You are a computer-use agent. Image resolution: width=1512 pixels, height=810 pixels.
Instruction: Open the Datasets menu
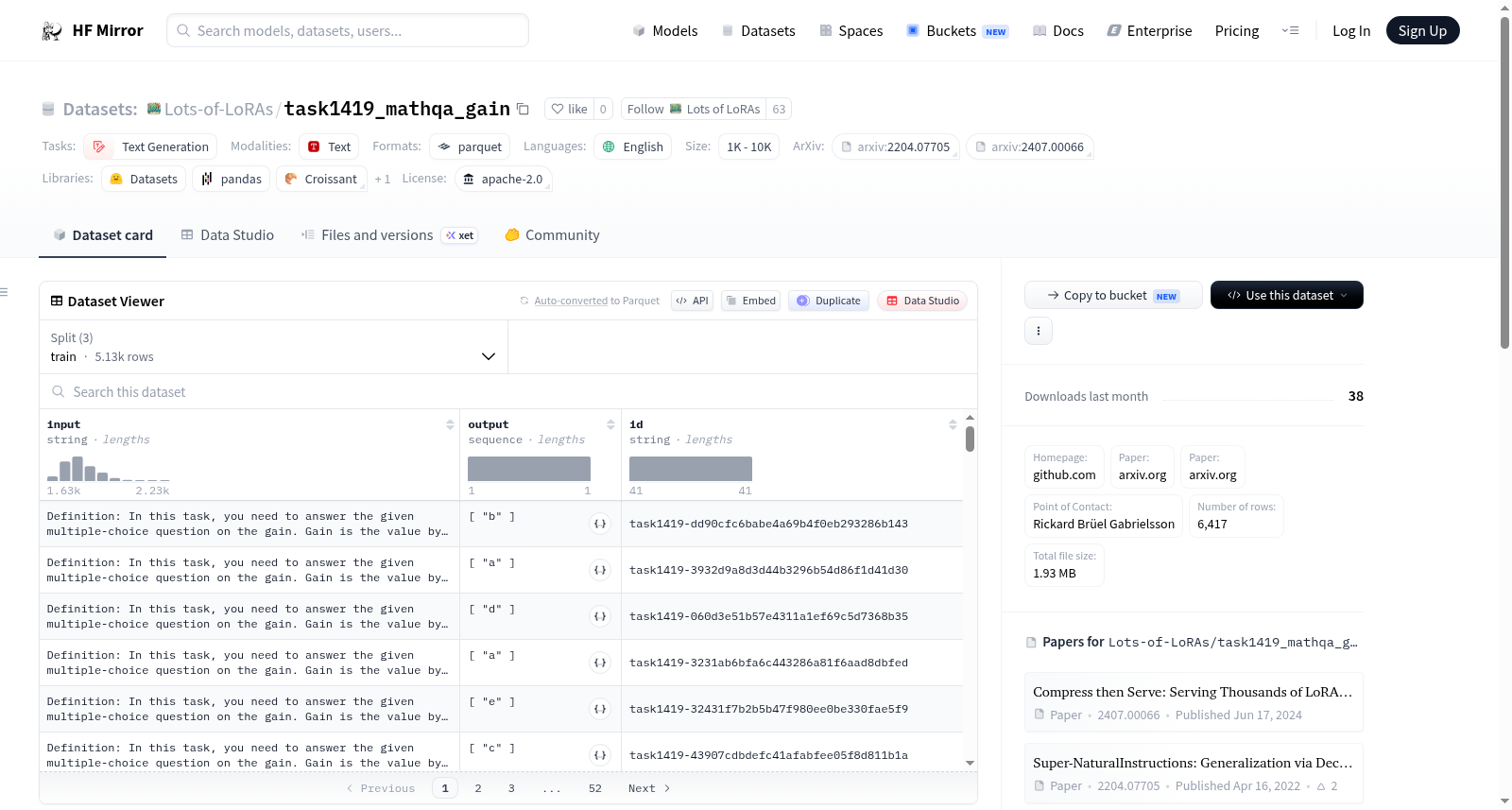tap(758, 31)
